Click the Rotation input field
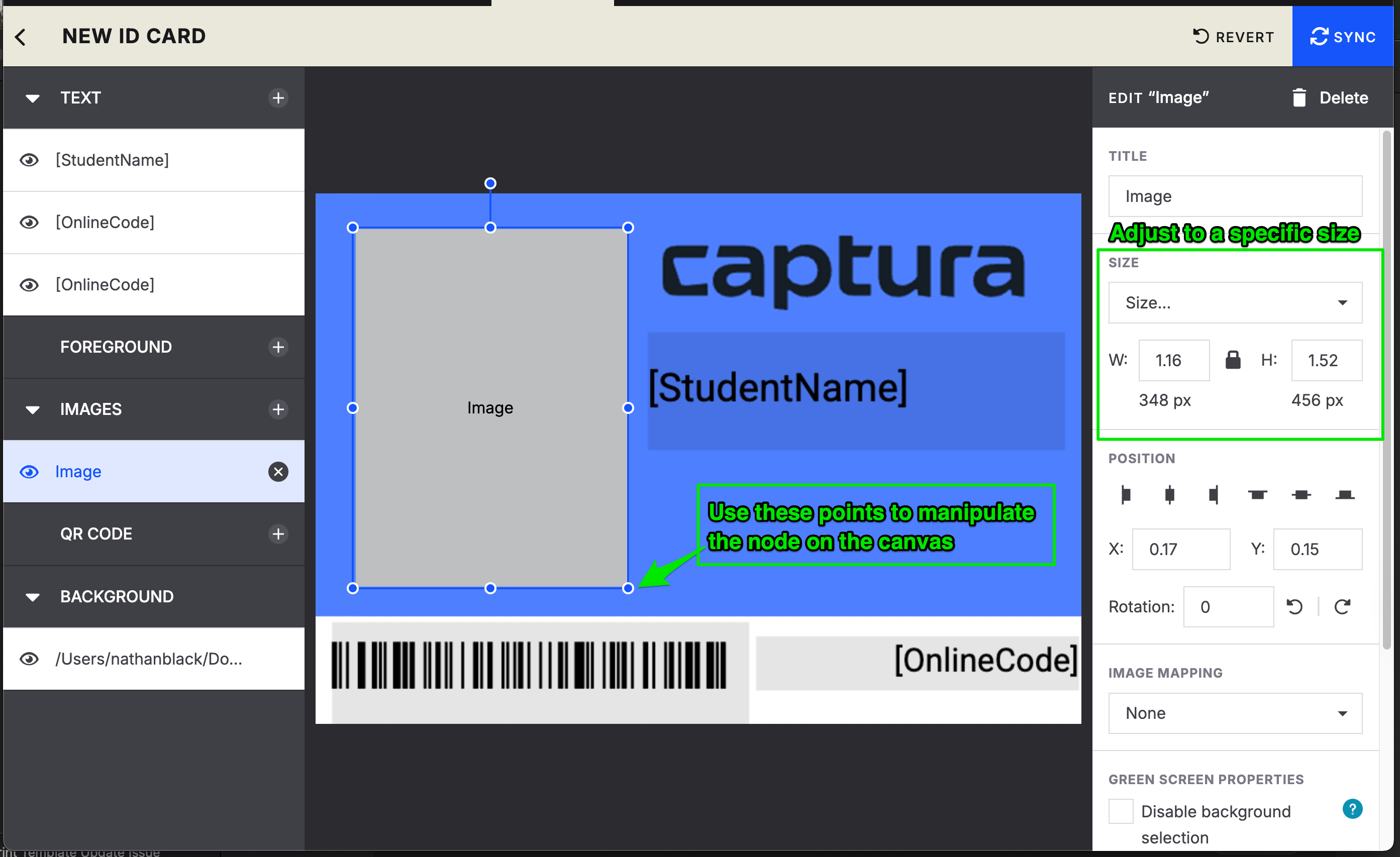The height and width of the screenshot is (857, 1400). pyautogui.click(x=1229, y=606)
